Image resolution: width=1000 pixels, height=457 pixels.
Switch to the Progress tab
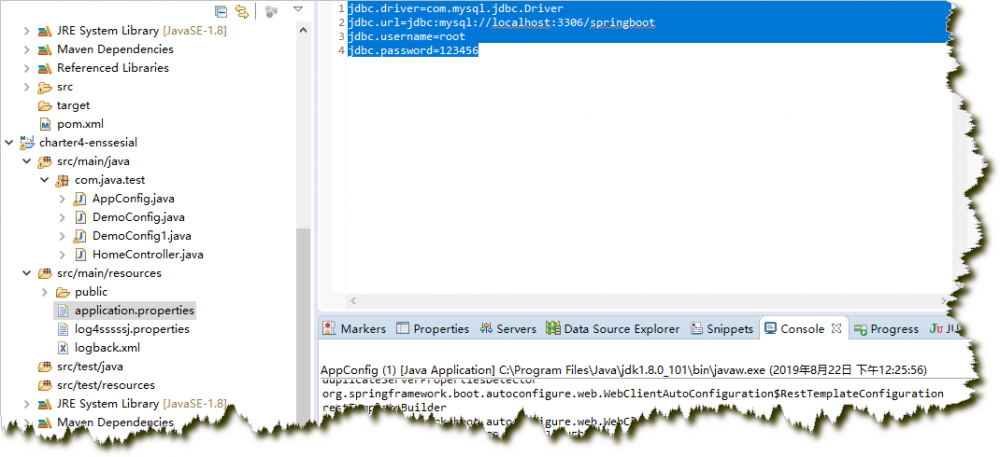pyautogui.click(x=887, y=329)
